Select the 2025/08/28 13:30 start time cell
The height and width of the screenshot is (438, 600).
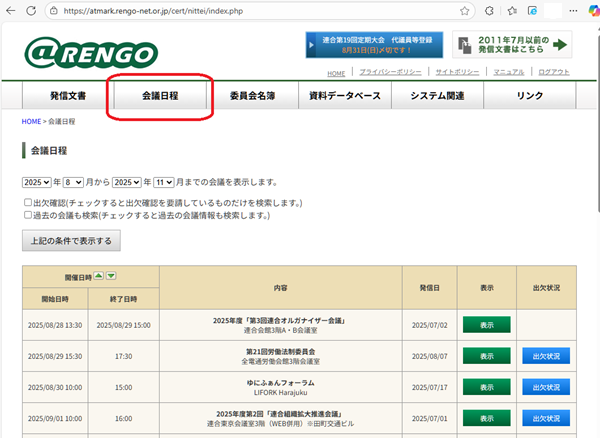pos(55,325)
